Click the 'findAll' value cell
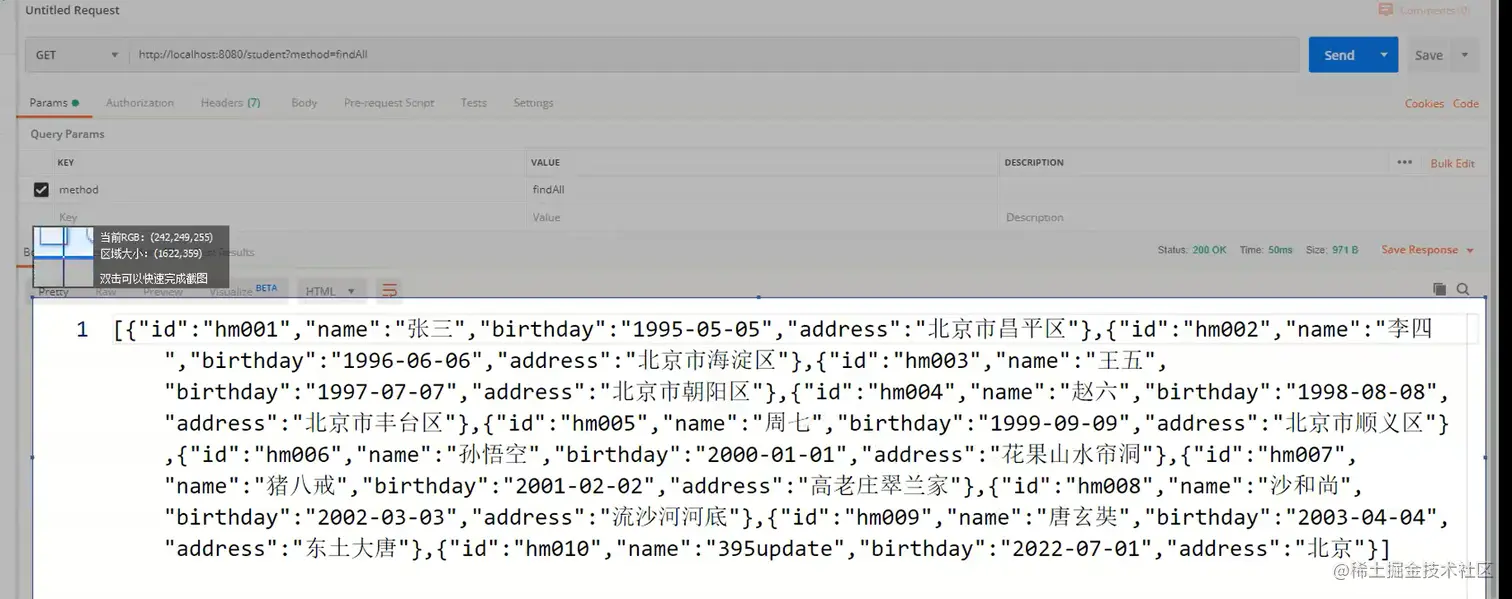 pos(762,189)
